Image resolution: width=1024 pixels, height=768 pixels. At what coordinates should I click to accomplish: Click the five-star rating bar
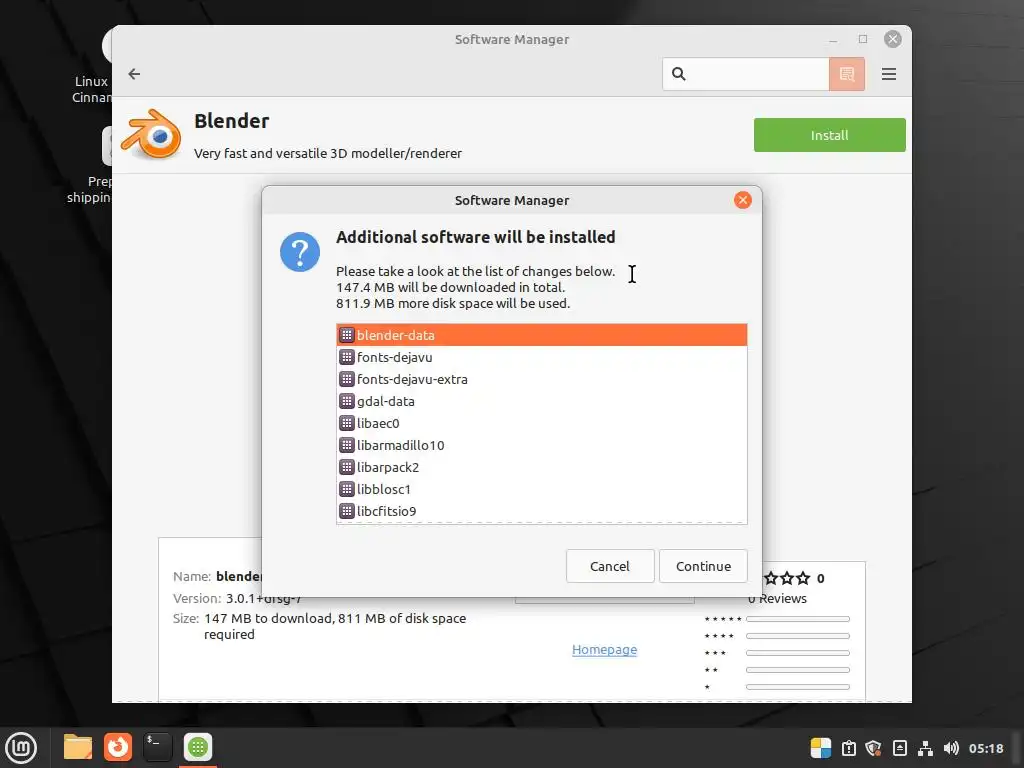click(x=797, y=619)
